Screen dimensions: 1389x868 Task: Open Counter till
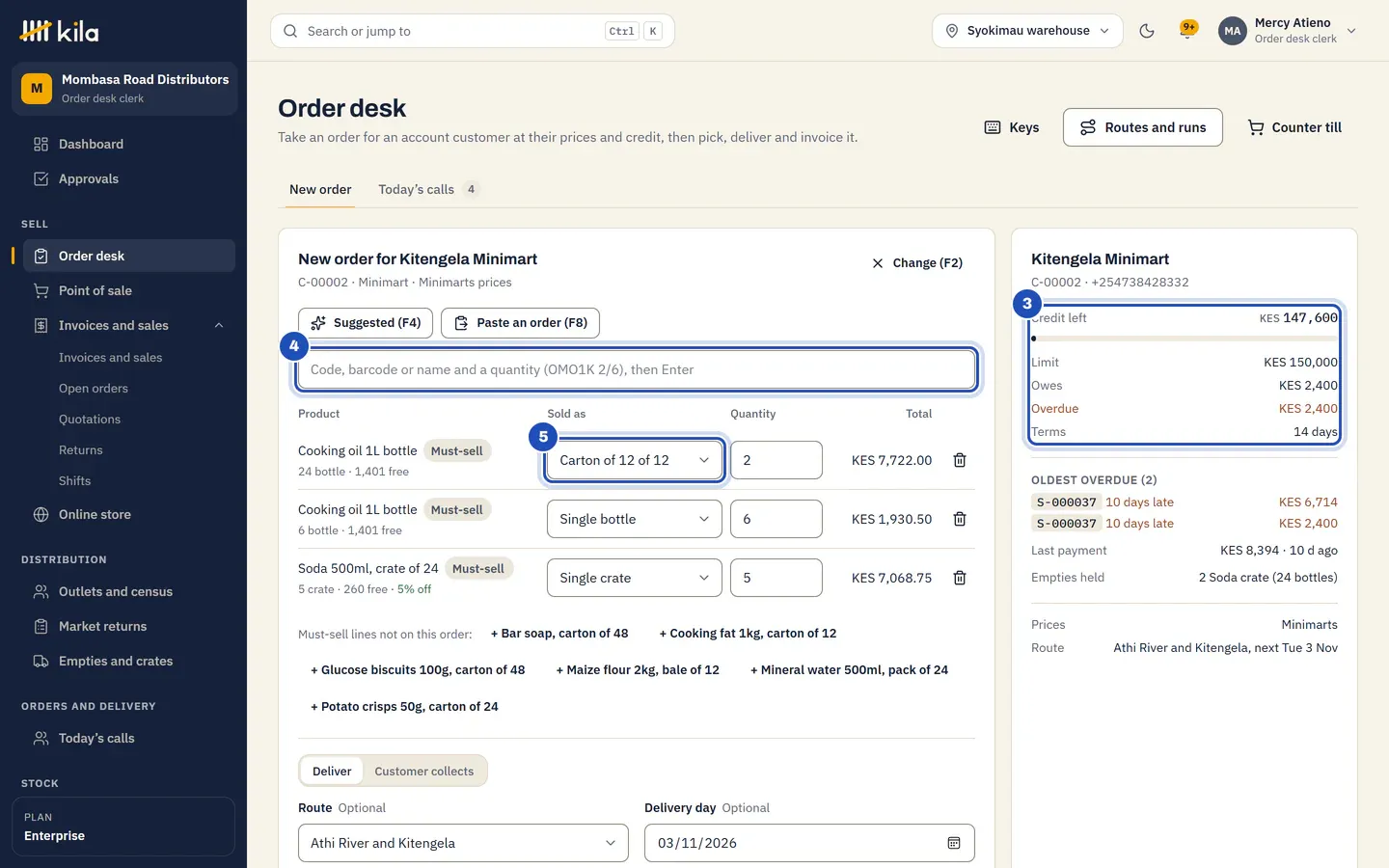pos(1294,127)
